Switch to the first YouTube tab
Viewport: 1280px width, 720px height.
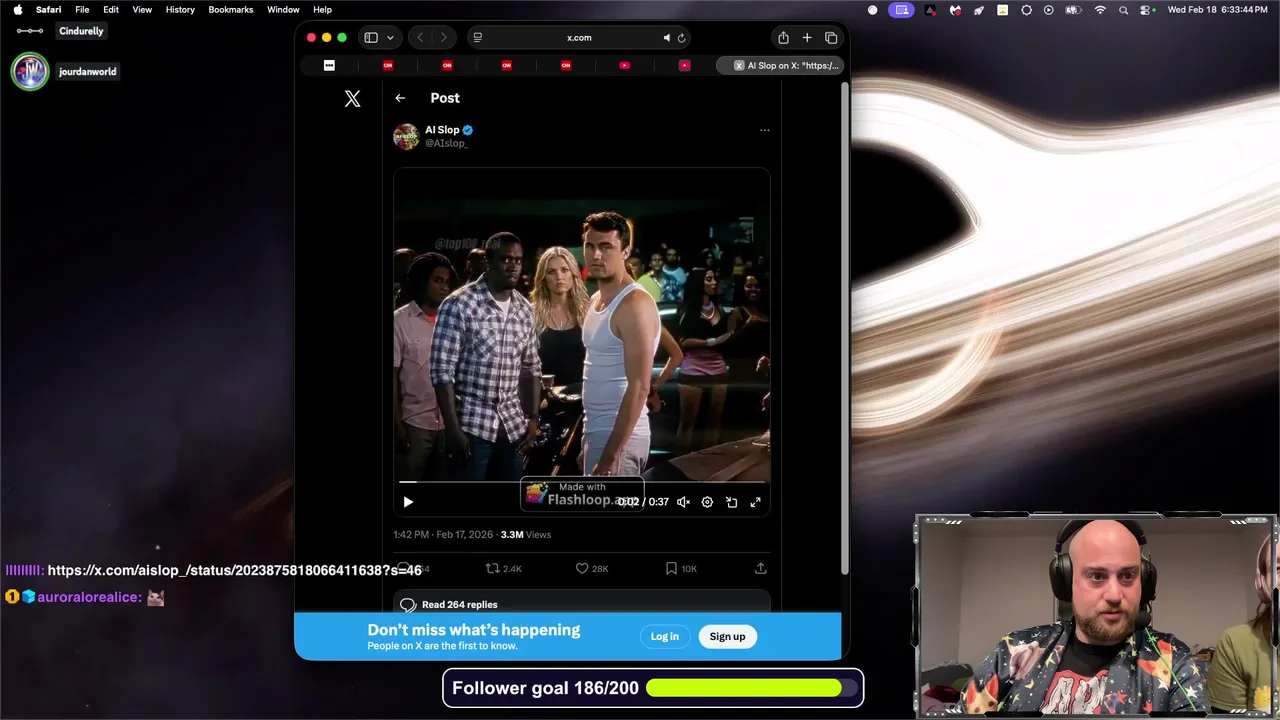[625, 65]
